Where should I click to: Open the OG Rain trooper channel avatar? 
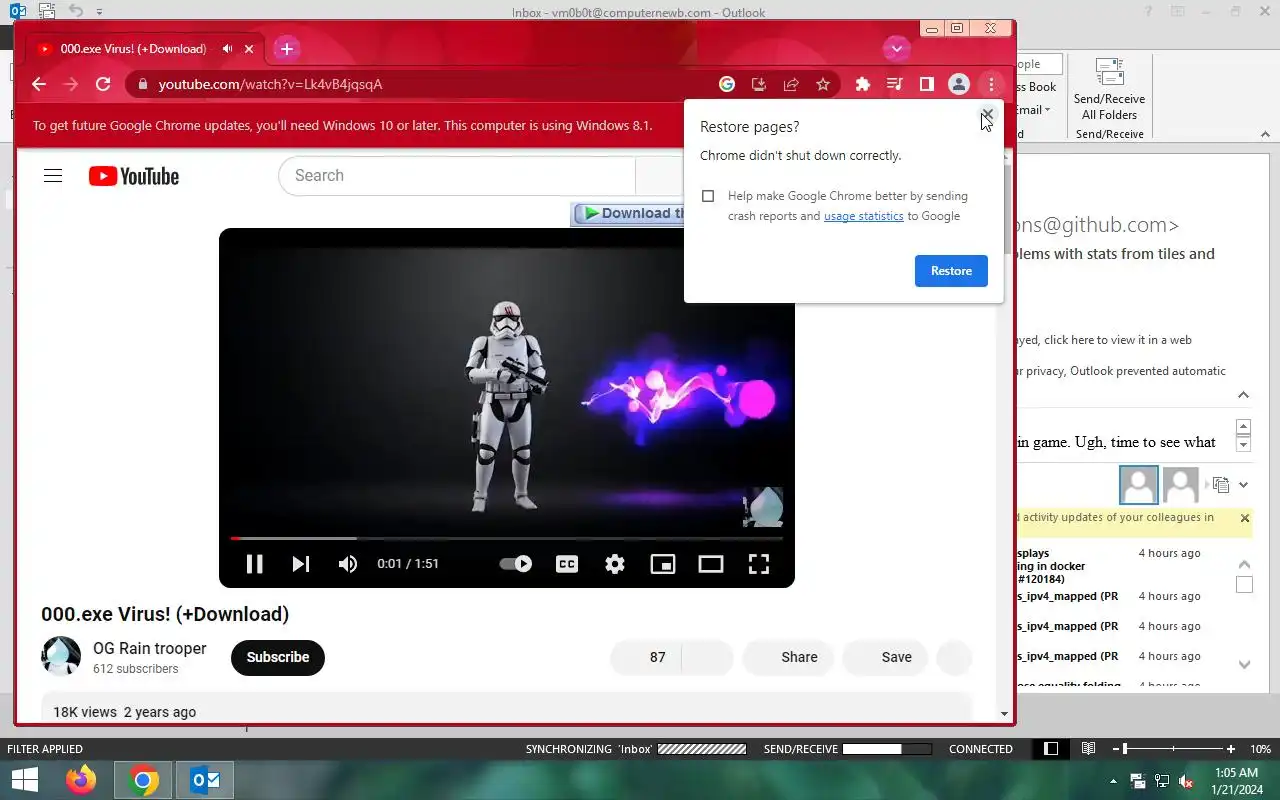61,656
